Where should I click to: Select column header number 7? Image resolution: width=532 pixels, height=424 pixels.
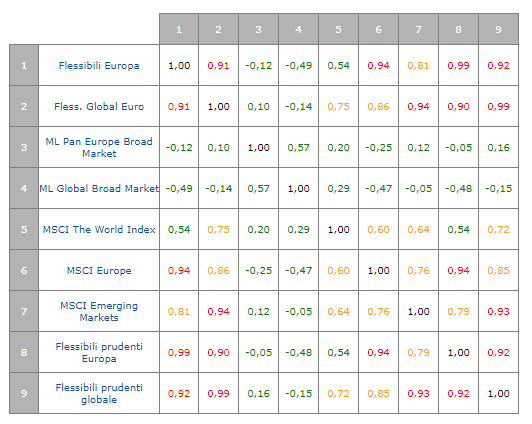pos(419,30)
